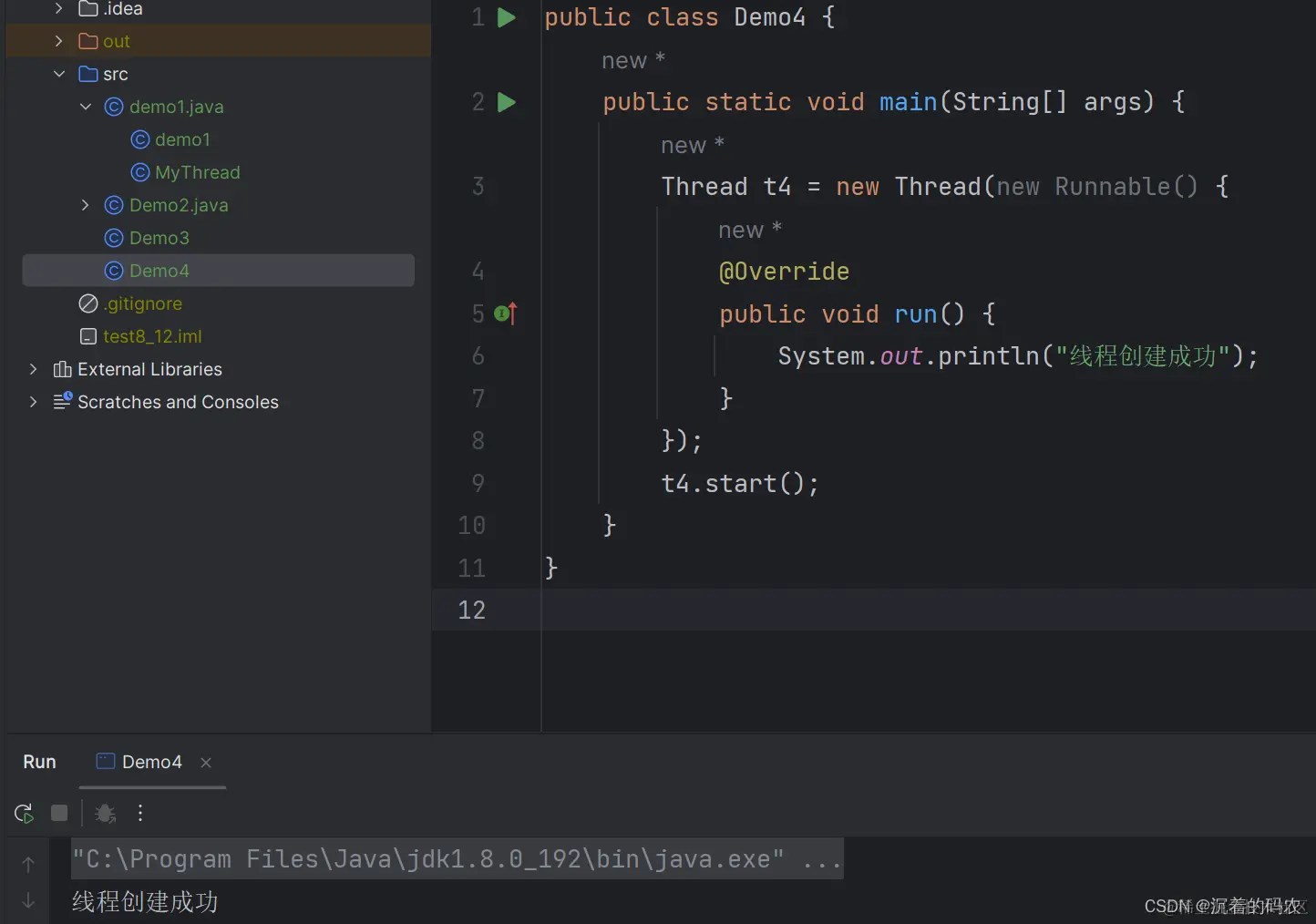Open the .gitignore file
The height and width of the screenshot is (924, 1316).
142,303
